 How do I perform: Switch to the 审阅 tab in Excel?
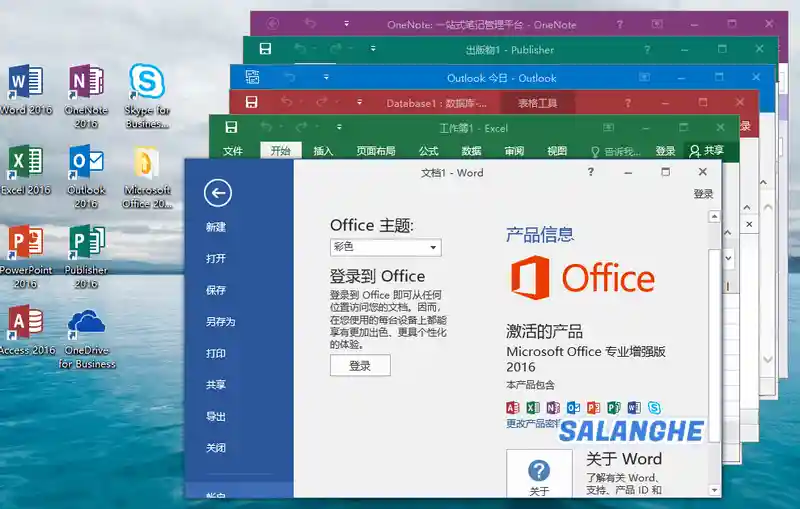tap(514, 151)
